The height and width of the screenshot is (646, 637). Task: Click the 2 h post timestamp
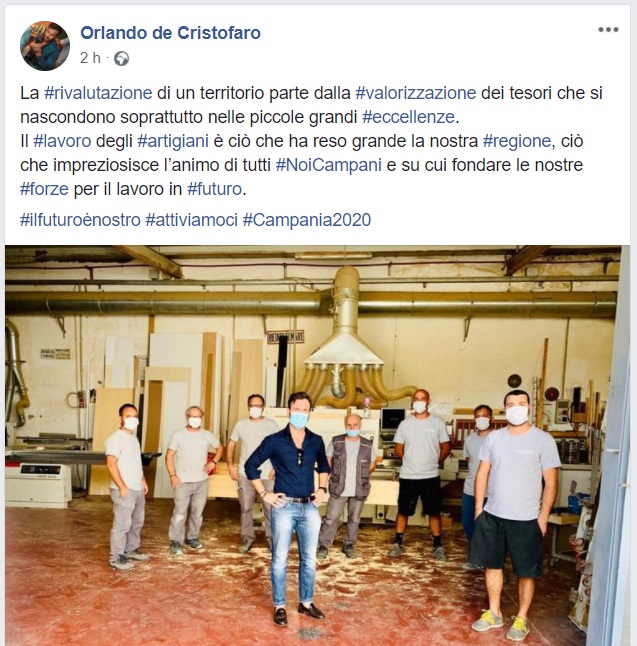[90, 58]
